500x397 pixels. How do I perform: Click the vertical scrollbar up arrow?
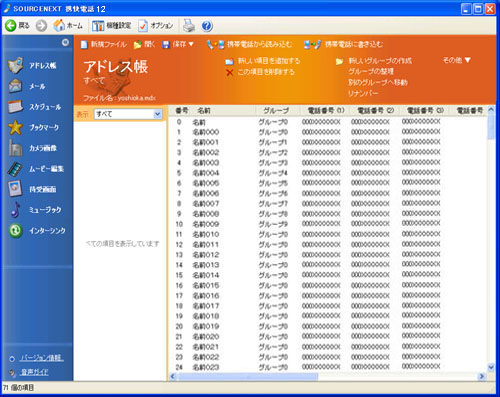coord(491,110)
